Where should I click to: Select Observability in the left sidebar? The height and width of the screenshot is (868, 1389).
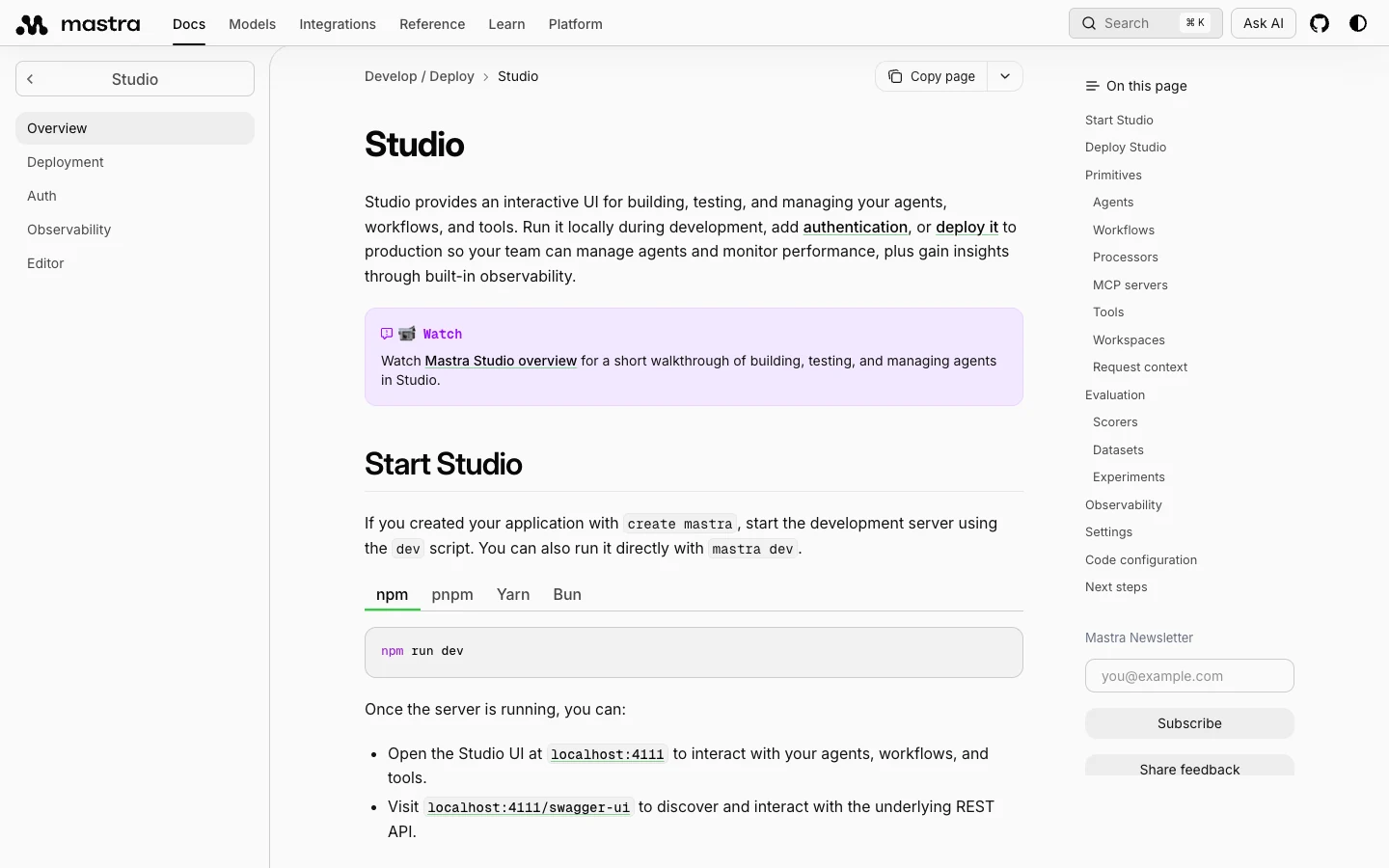click(135, 230)
